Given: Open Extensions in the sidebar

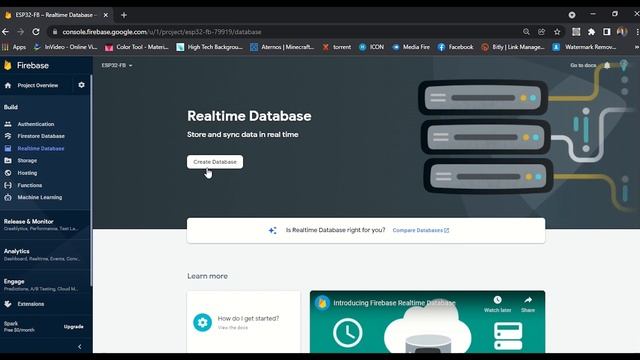Looking at the screenshot, I should pyautogui.click(x=31, y=304).
